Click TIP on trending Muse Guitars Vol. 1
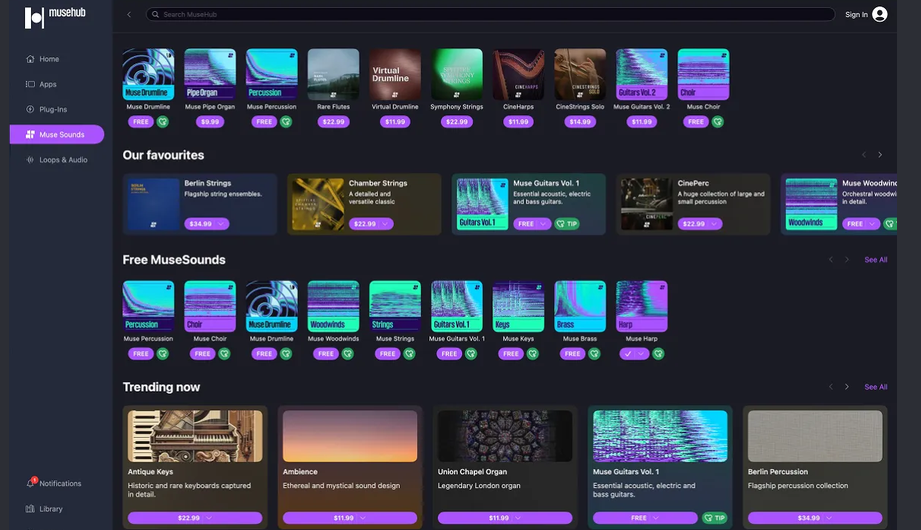This screenshot has width=921, height=530. click(x=715, y=518)
